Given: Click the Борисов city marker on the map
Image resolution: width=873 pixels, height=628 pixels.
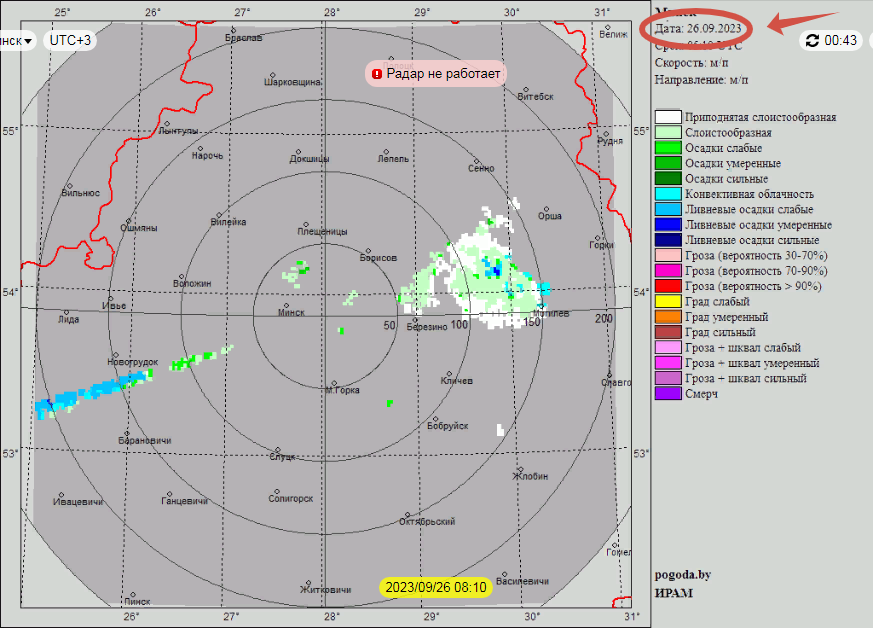Looking at the screenshot, I should 367,250.
